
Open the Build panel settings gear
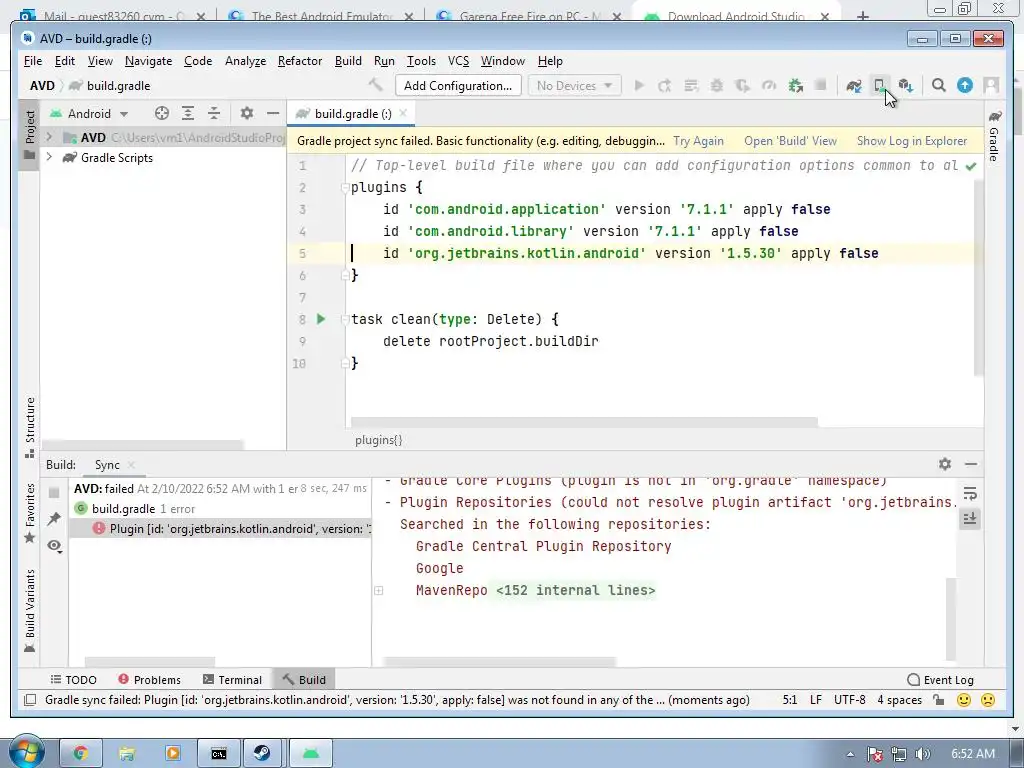[x=945, y=464]
